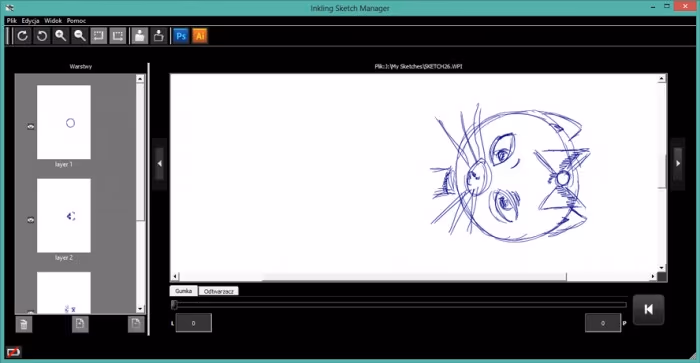Open the Pomoc menu
This screenshot has width=700, height=363.
click(76, 21)
